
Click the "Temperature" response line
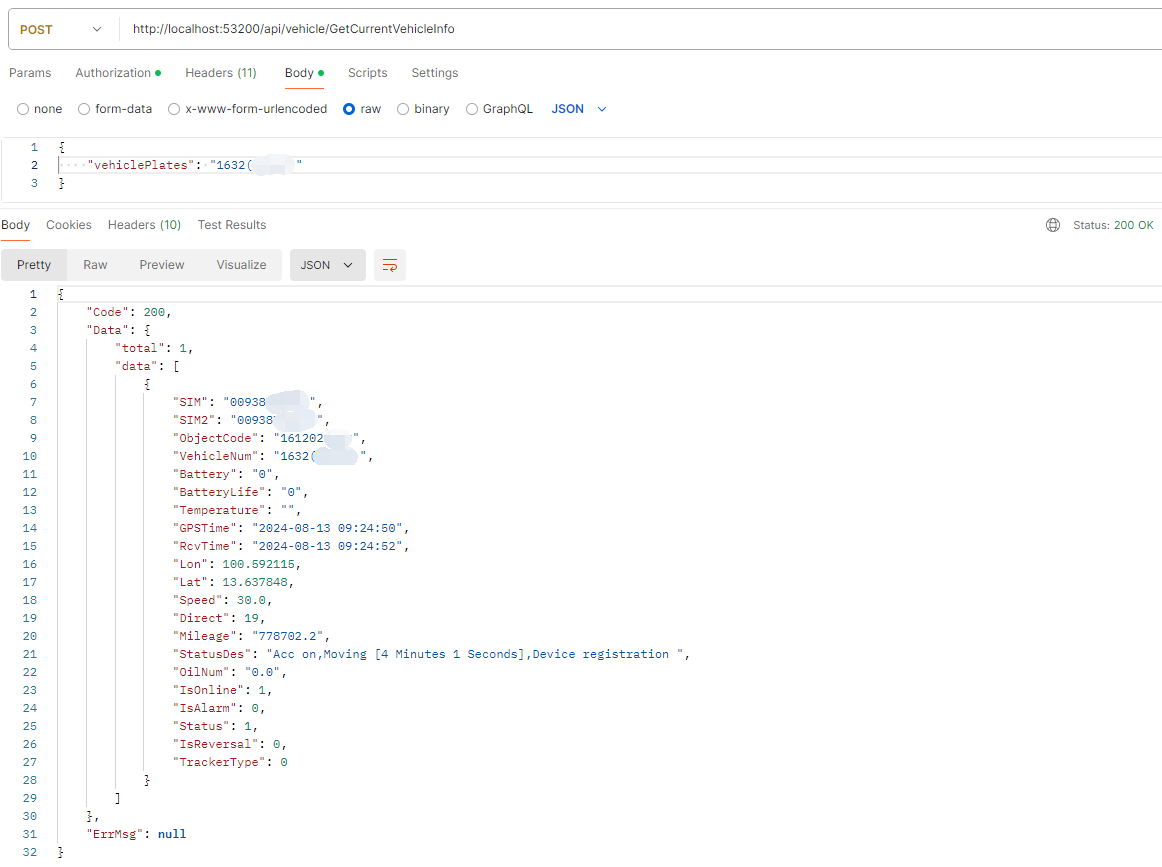pos(236,511)
